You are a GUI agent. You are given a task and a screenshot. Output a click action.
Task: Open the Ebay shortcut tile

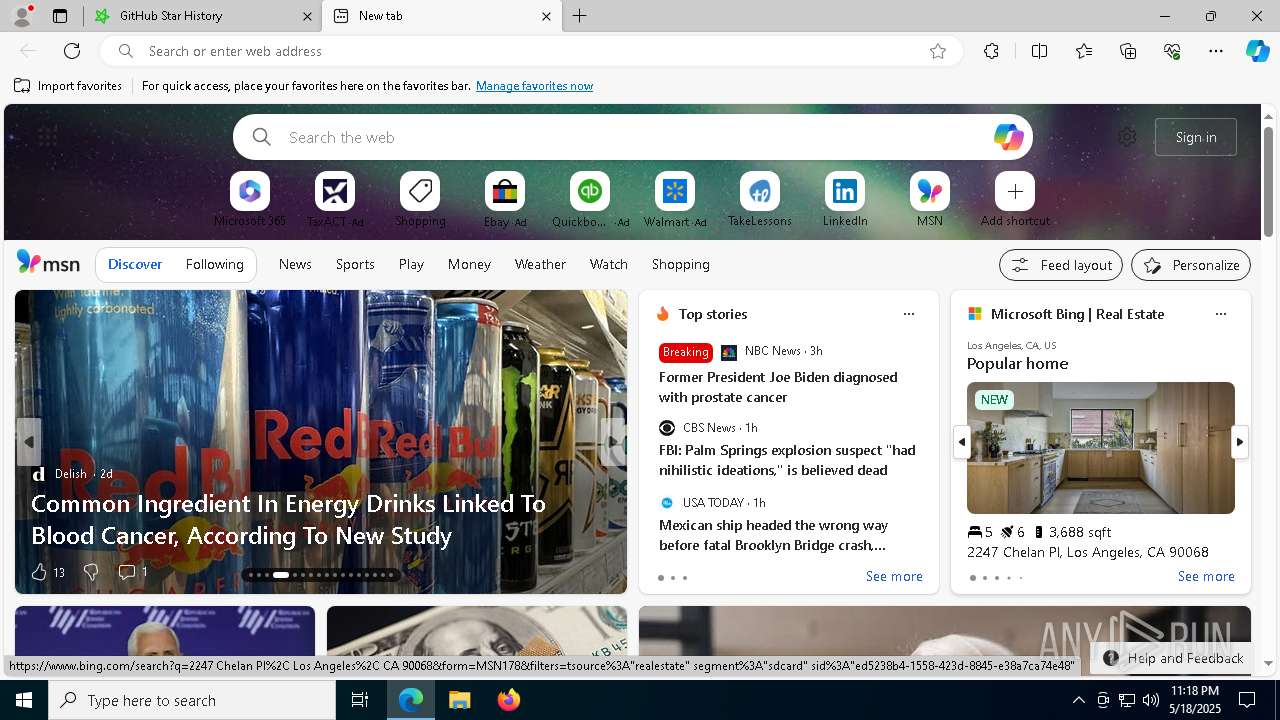[x=505, y=191]
